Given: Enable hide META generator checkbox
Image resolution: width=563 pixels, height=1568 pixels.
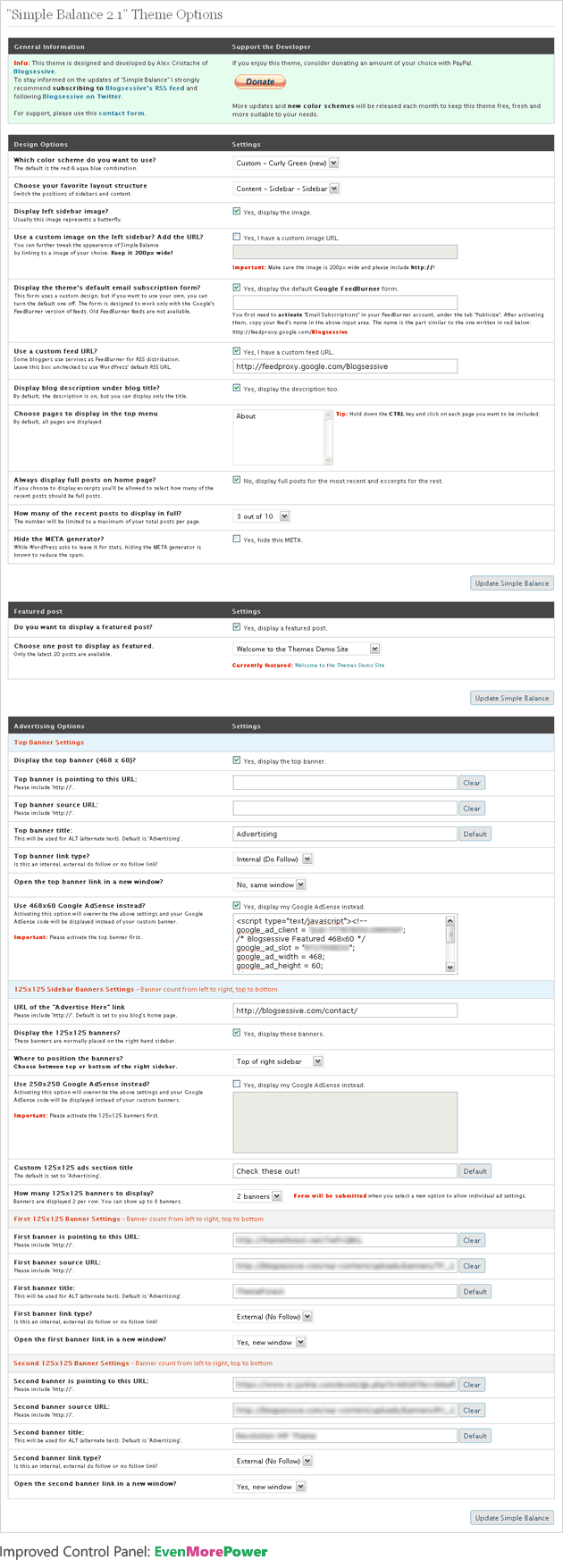Looking at the screenshot, I should (x=237, y=539).
